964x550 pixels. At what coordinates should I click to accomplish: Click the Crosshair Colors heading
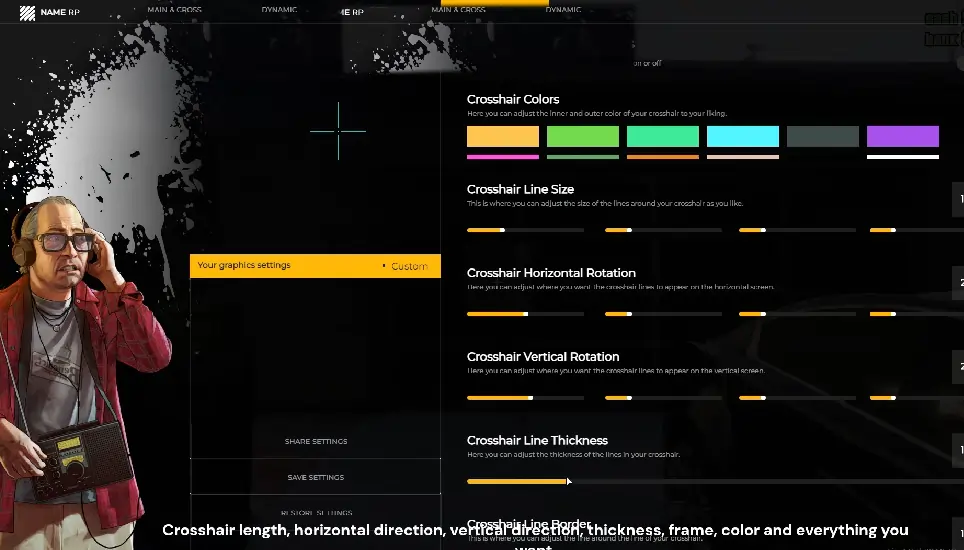tap(513, 99)
